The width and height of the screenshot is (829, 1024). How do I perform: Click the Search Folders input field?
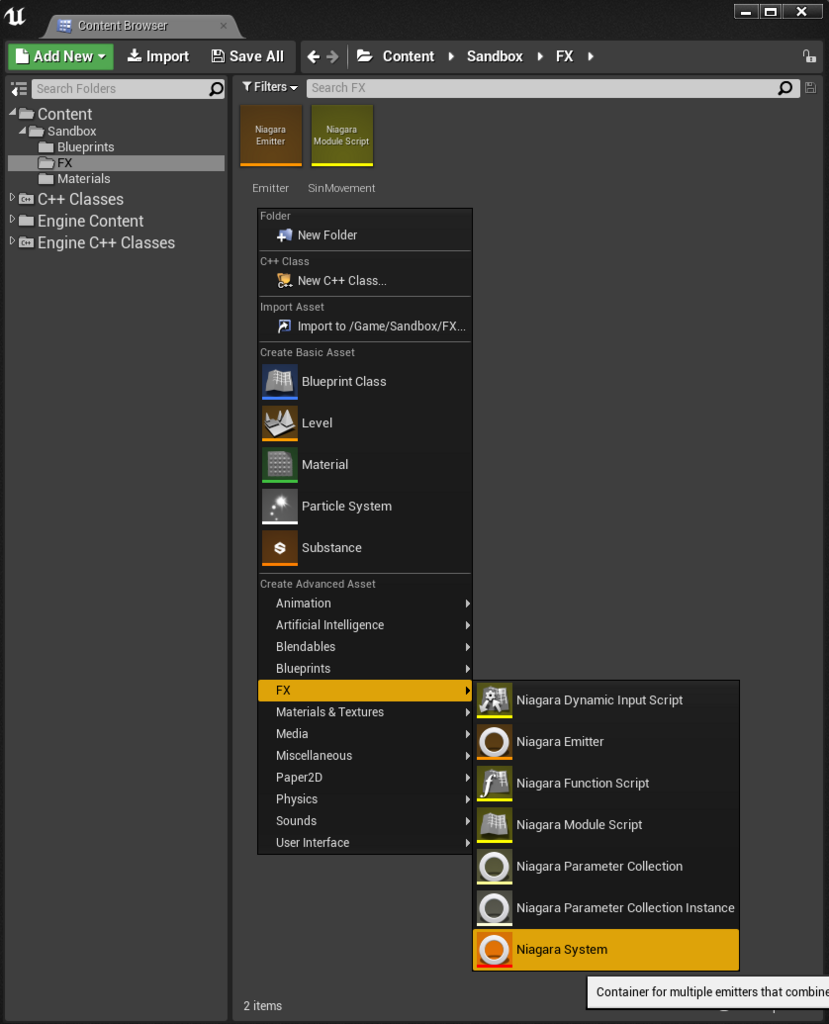(128, 89)
